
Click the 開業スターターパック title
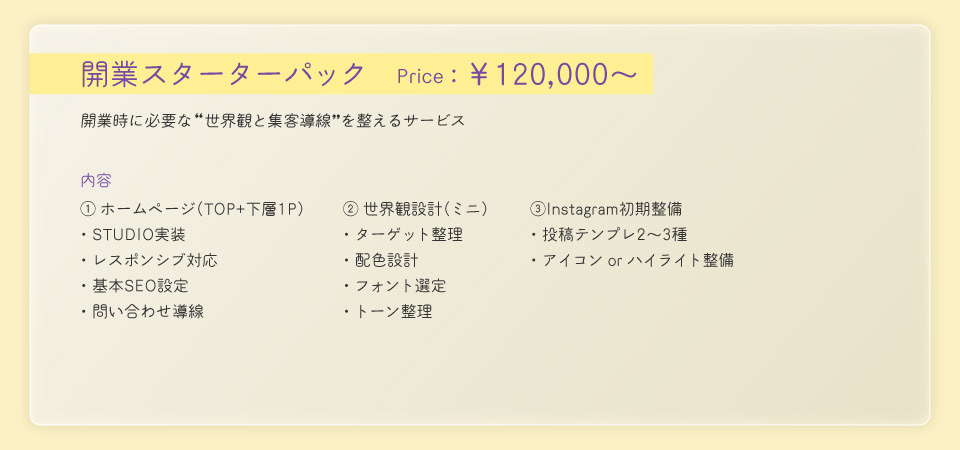click(222, 74)
